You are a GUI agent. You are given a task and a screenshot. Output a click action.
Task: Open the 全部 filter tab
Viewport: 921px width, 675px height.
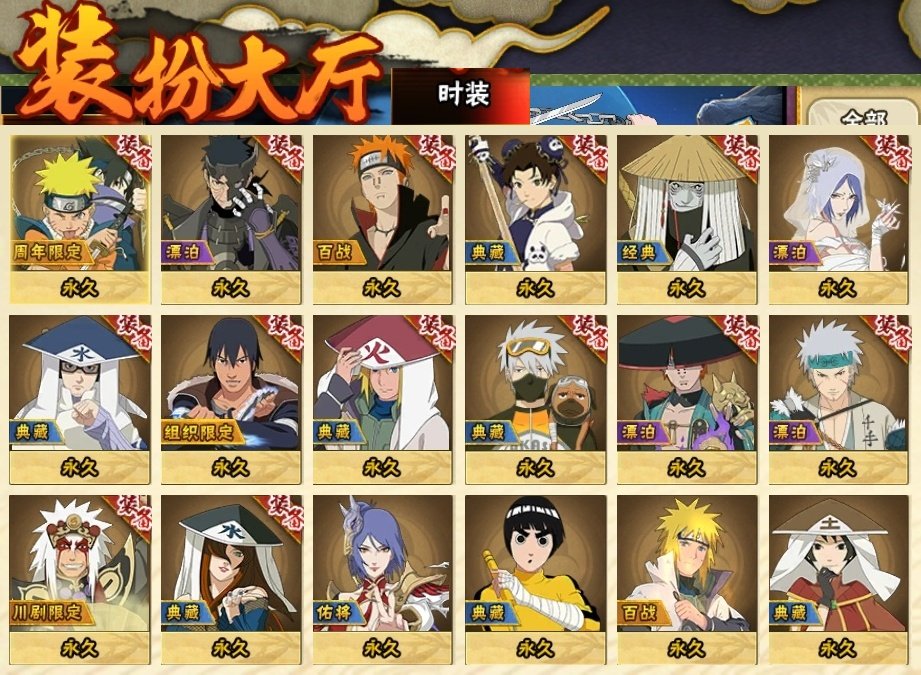(862, 115)
